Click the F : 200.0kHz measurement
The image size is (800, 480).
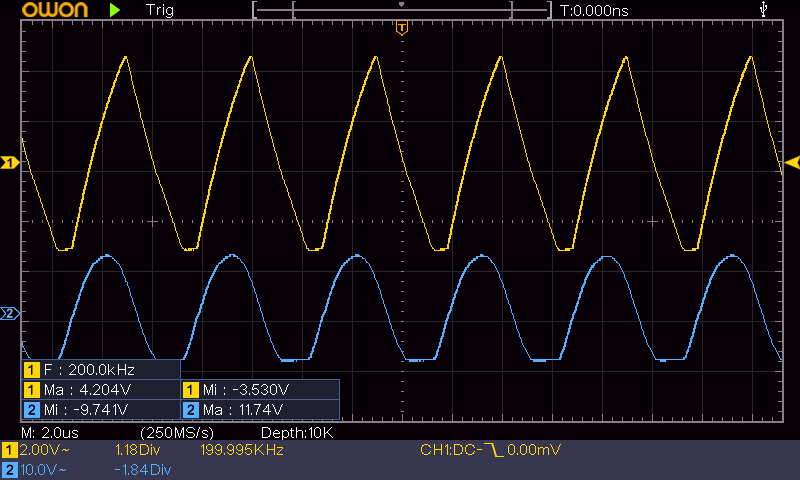[x=89, y=369]
